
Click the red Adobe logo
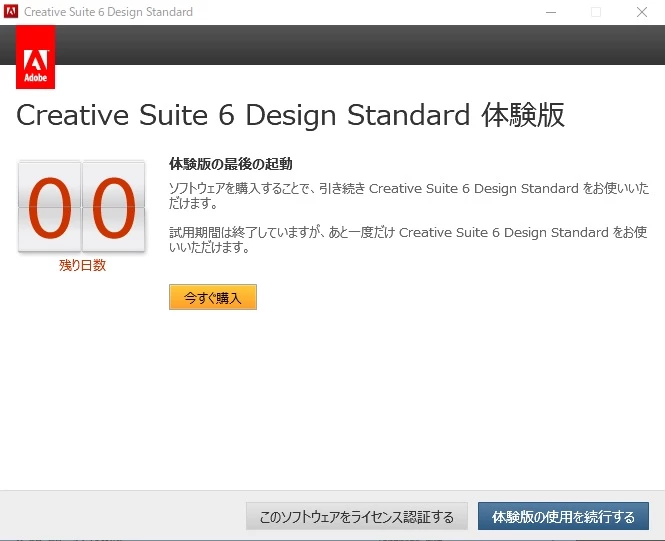tap(36, 57)
